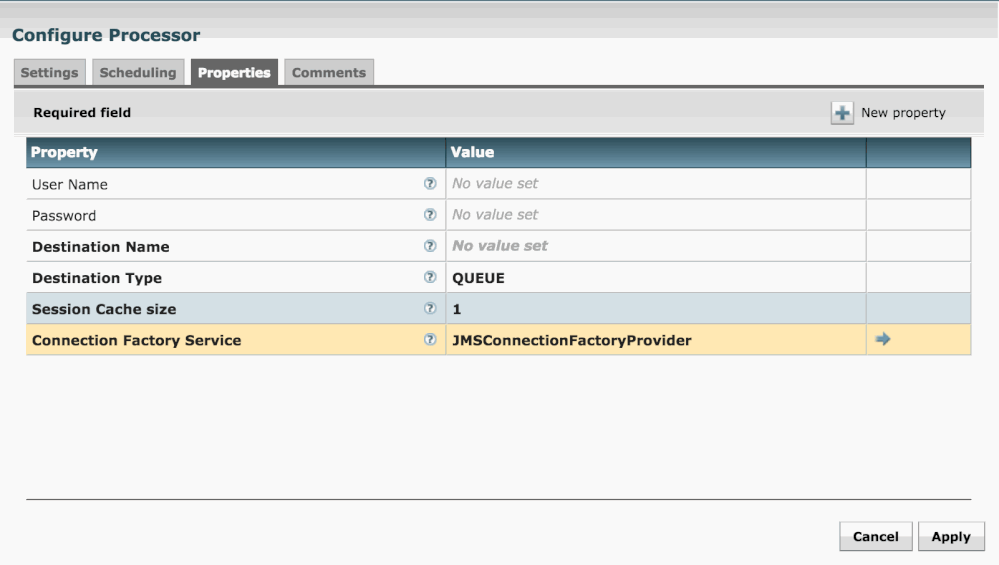
Task: Click the Session Cache size help icon
Action: coord(430,309)
